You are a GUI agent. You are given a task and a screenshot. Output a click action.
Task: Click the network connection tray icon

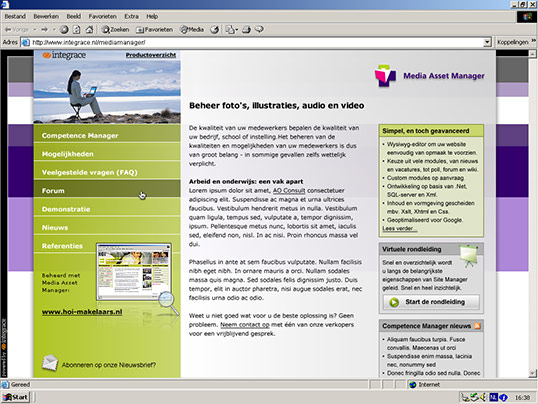(x=465, y=397)
